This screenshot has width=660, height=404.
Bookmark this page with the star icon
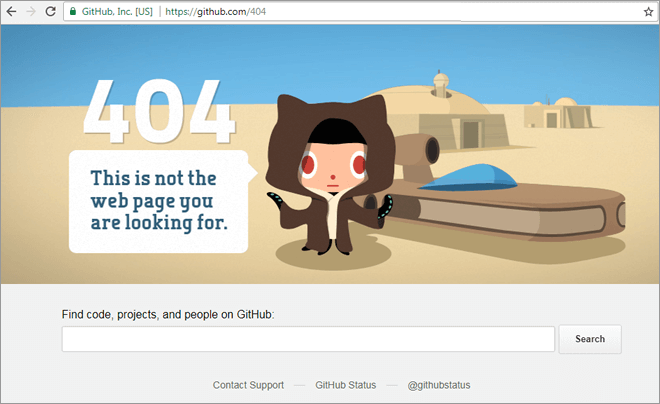tap(649, 12)
